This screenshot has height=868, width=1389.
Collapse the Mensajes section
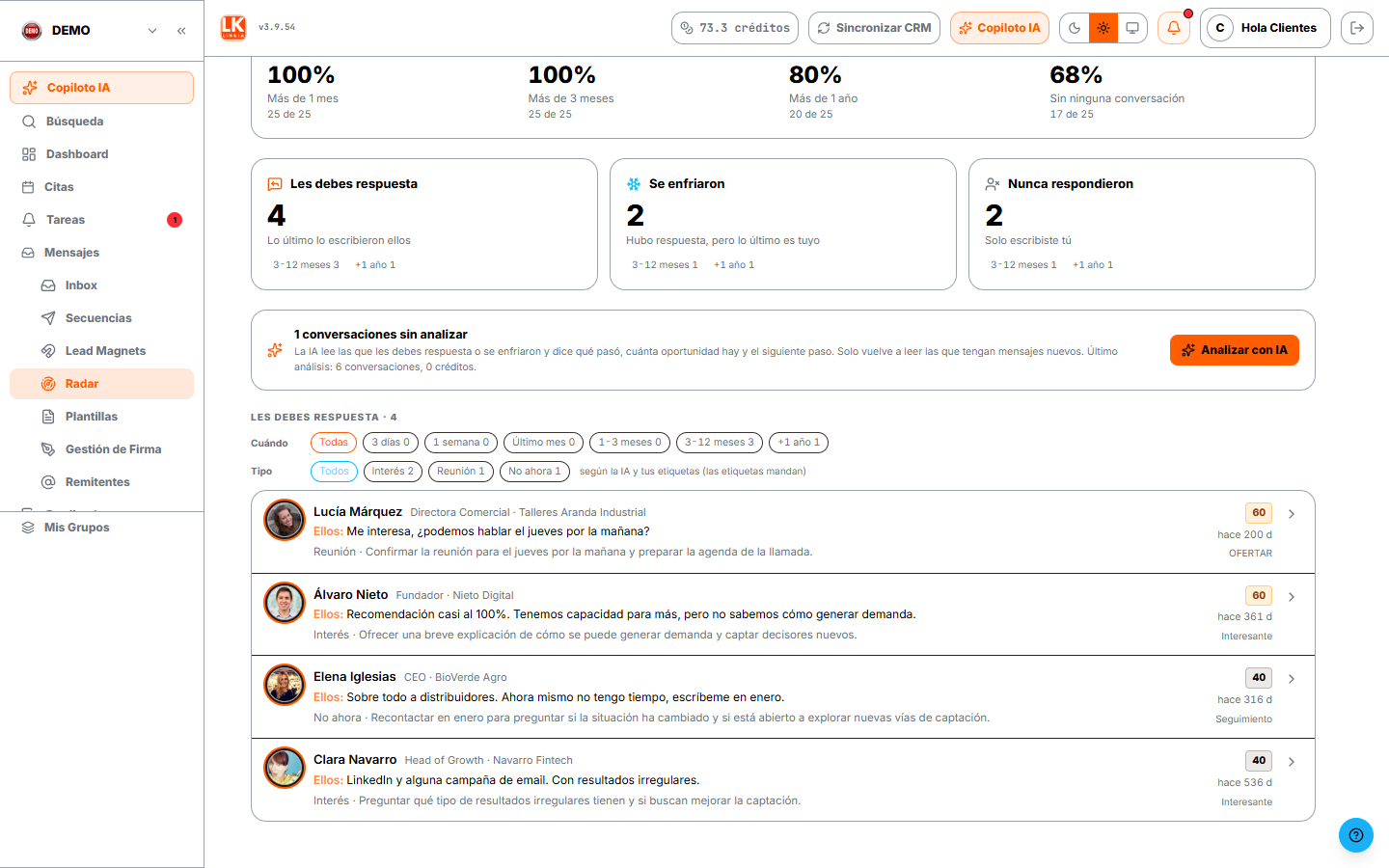(101, 253)
